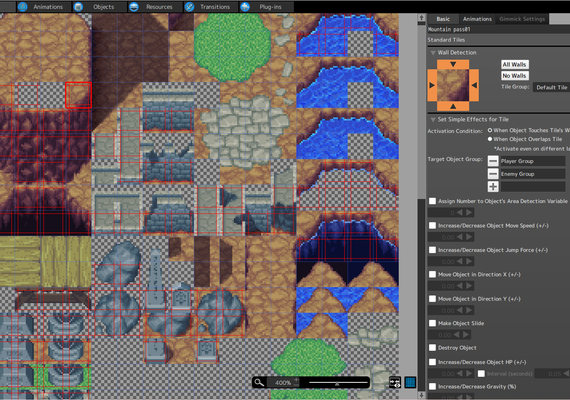Select When Object Overlaps Tile option

[490, 139]
